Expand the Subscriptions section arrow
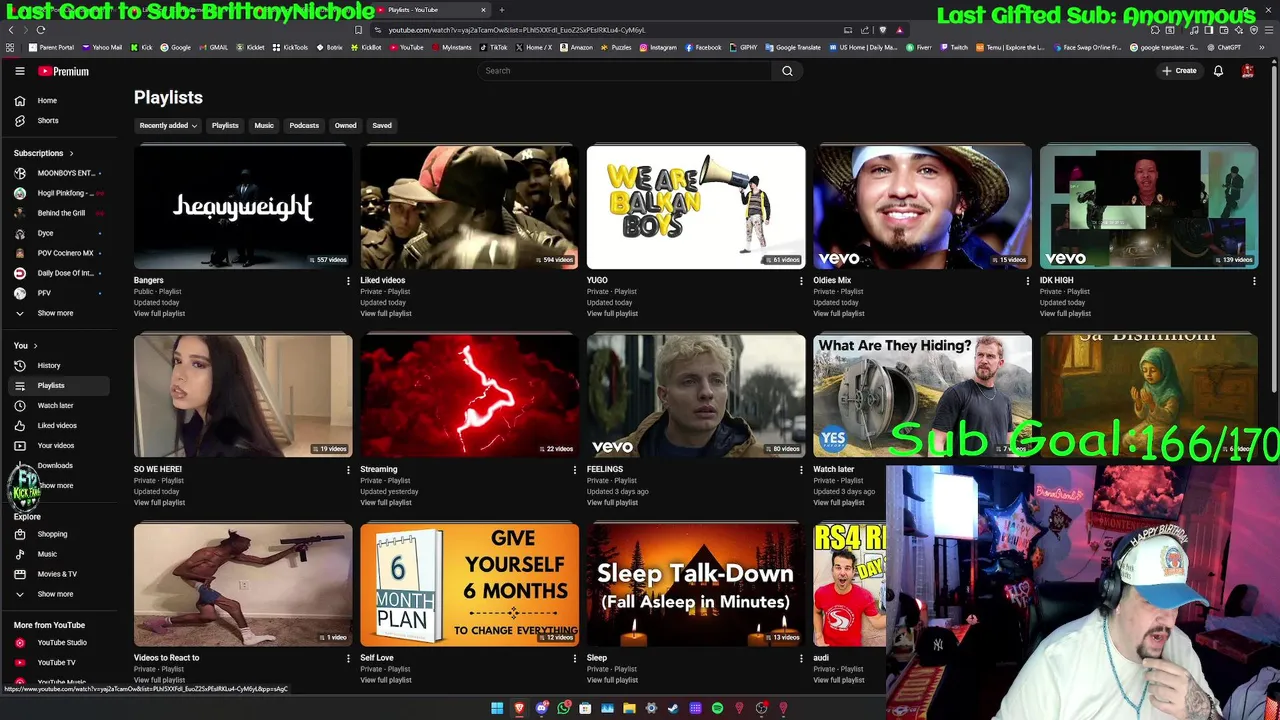 click(x=71, y=153)
